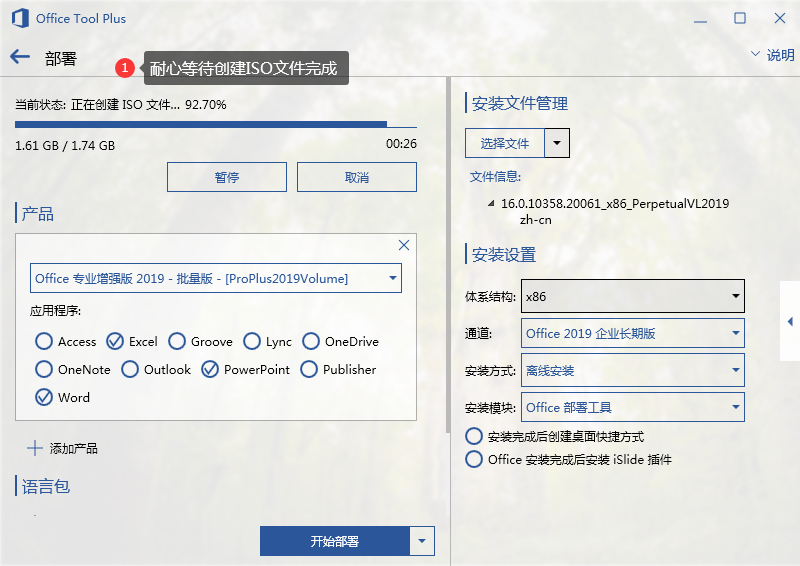The image size is (800, 566).
Task: Open the 通道 Office 2019 企业长期版 dropdown
Action: [633, 333]
